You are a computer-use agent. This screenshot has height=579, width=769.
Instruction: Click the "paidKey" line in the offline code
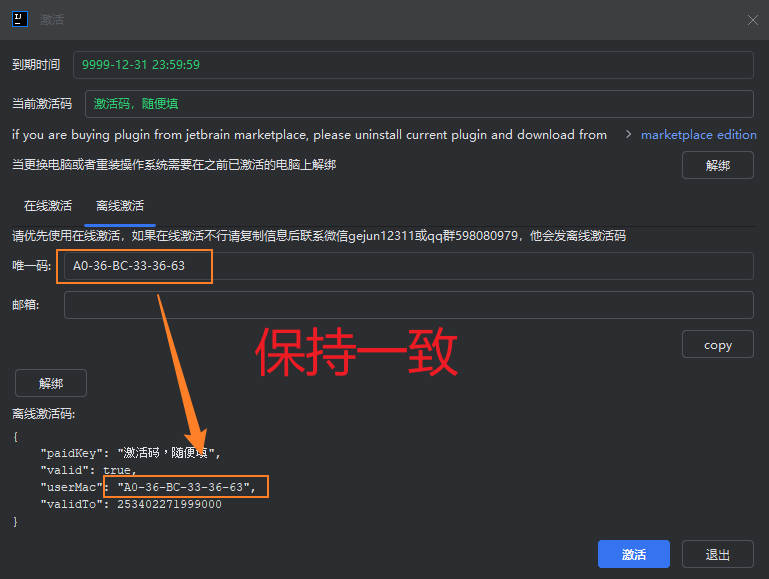tap(130, 453)
